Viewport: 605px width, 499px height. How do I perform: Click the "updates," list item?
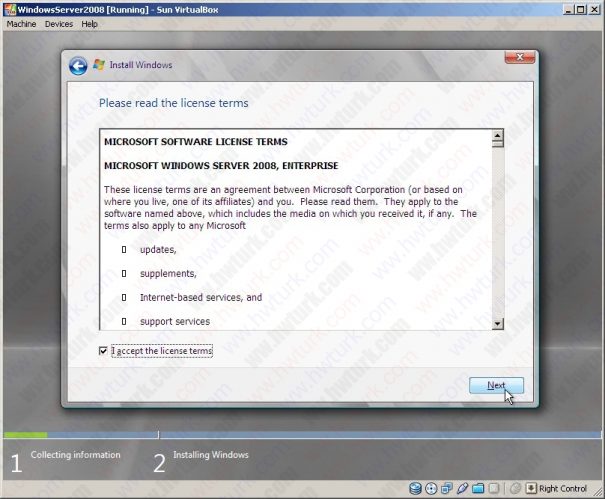point(158,250)
